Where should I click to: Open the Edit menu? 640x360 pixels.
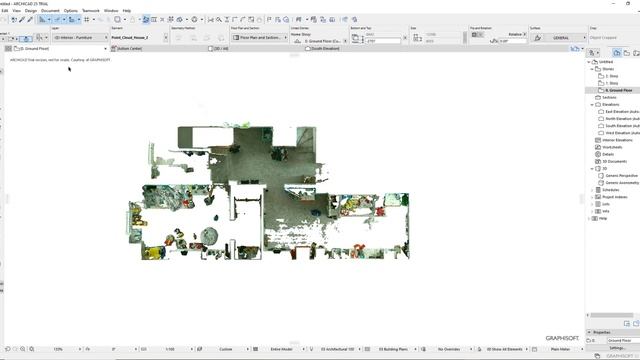(x=4, y=11)
